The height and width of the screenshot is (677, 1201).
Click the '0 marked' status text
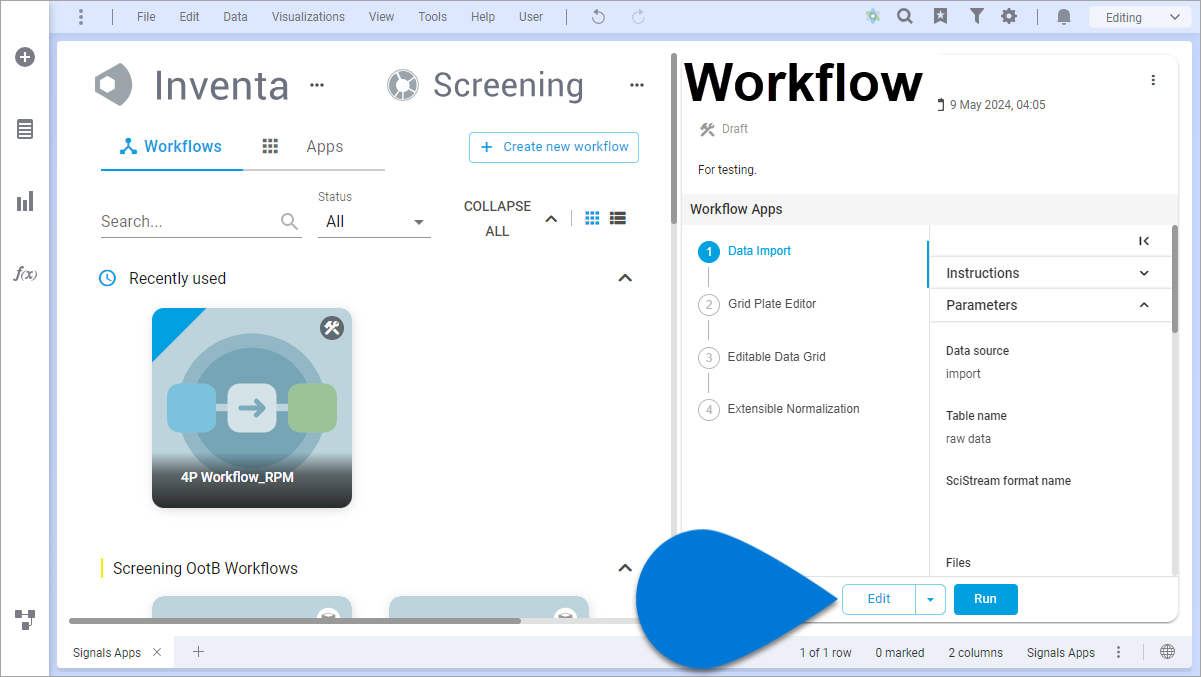click(899, 653)
